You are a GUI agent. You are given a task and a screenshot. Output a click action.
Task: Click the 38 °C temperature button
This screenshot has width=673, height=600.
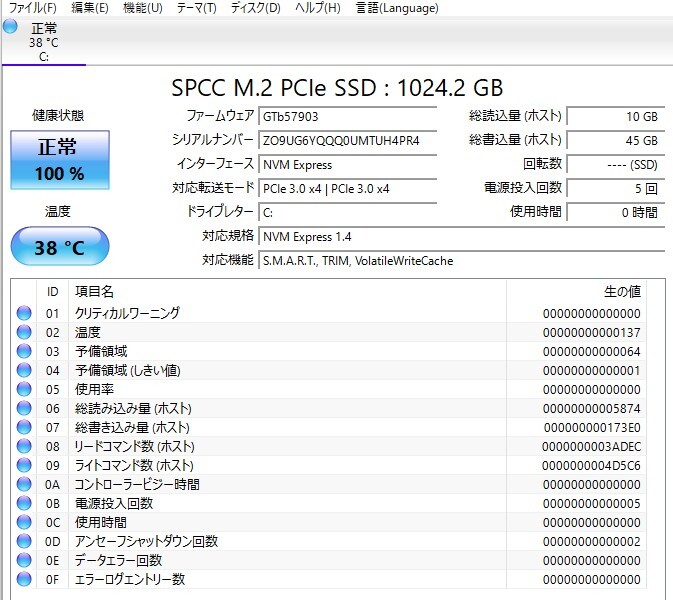59,247
